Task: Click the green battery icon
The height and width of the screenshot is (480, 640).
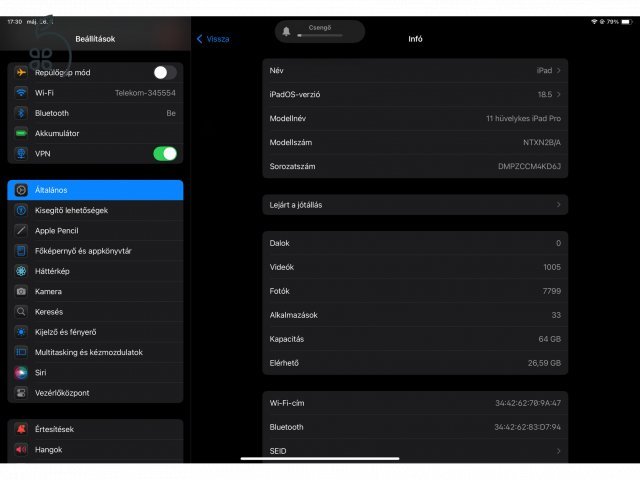Action: tap(21, 133)
